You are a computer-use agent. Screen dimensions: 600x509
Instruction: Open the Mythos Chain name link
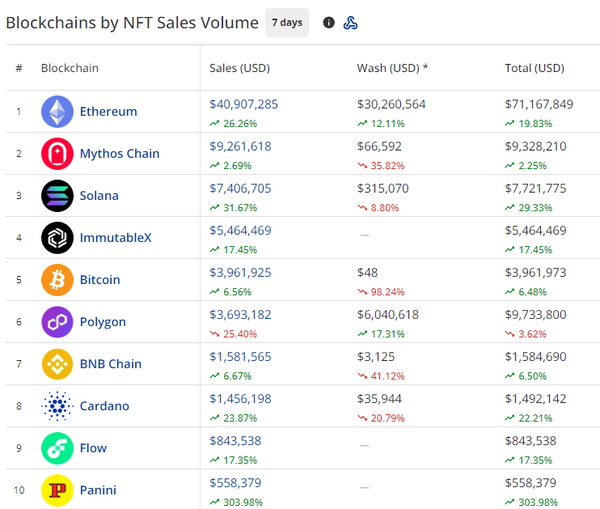[x=119, y=153]
